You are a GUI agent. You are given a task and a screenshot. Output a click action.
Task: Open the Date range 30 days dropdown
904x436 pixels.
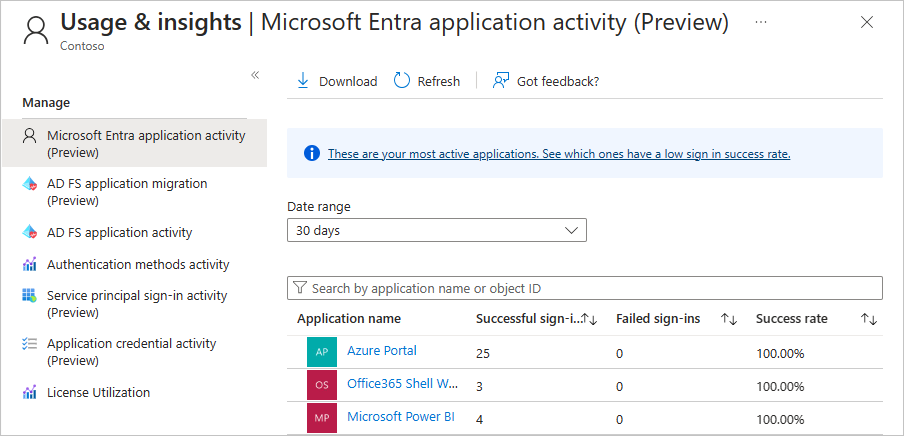point(437,230)
